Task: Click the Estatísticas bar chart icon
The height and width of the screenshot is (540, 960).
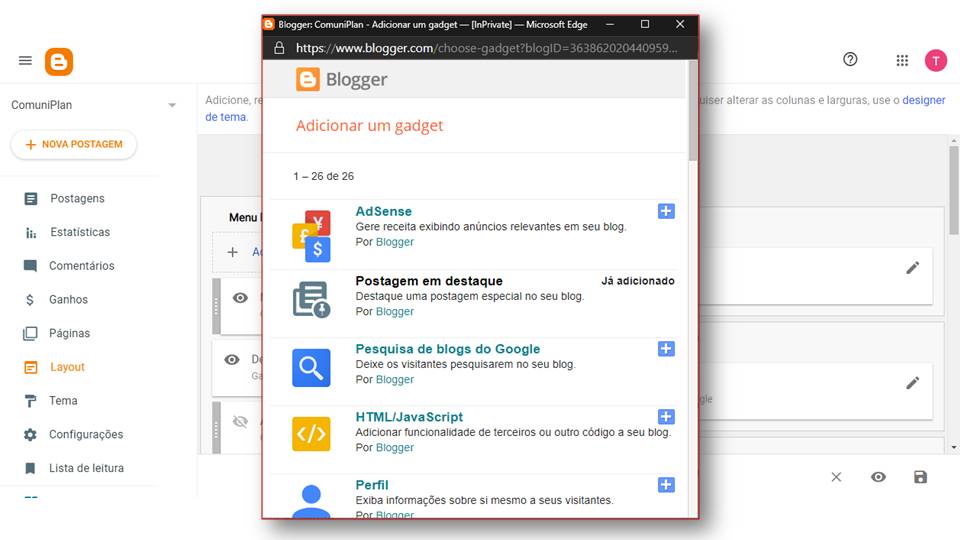Action: coord(31,233)
